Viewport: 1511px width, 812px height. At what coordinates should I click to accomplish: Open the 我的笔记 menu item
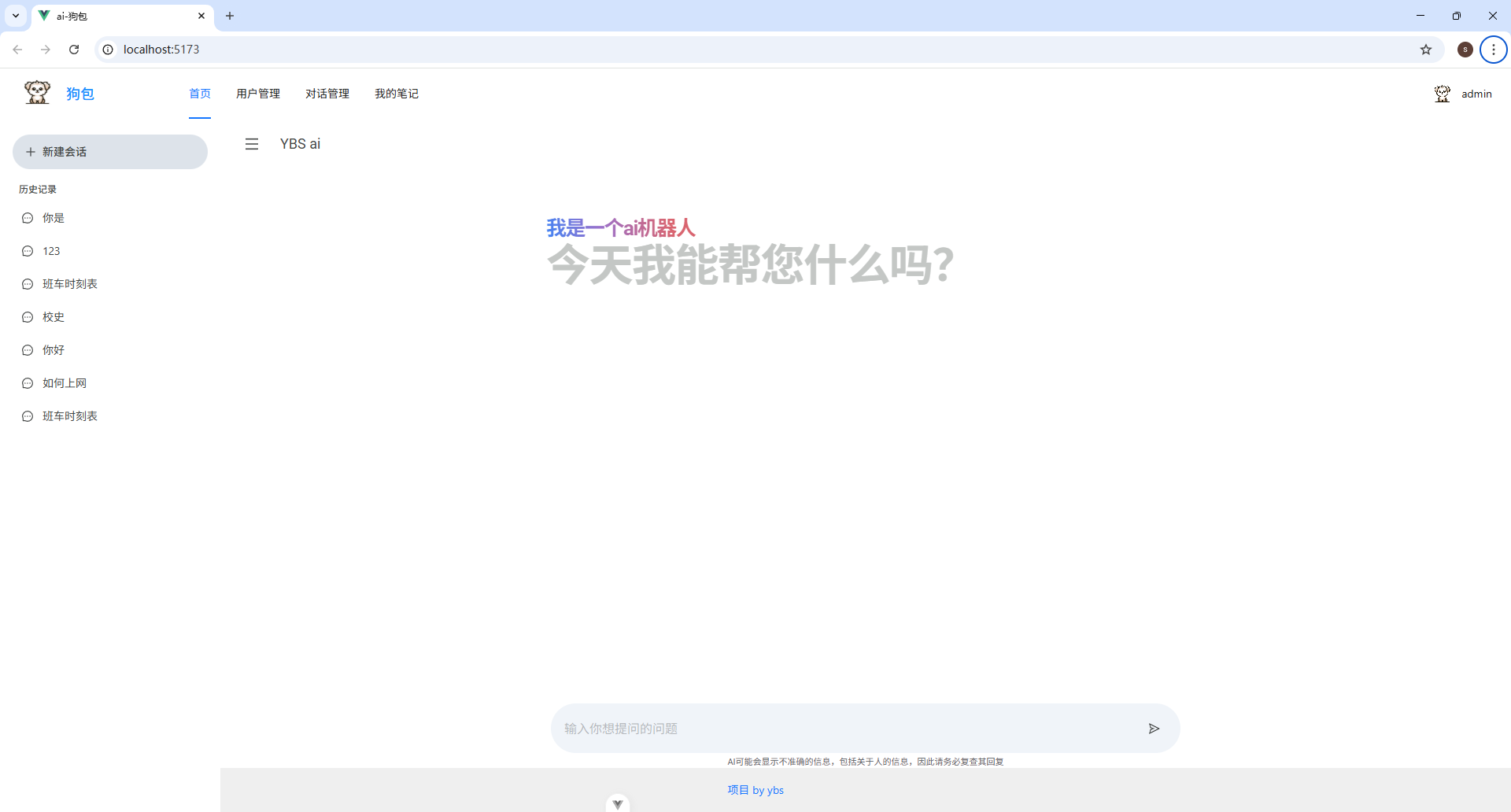[397, 93]
